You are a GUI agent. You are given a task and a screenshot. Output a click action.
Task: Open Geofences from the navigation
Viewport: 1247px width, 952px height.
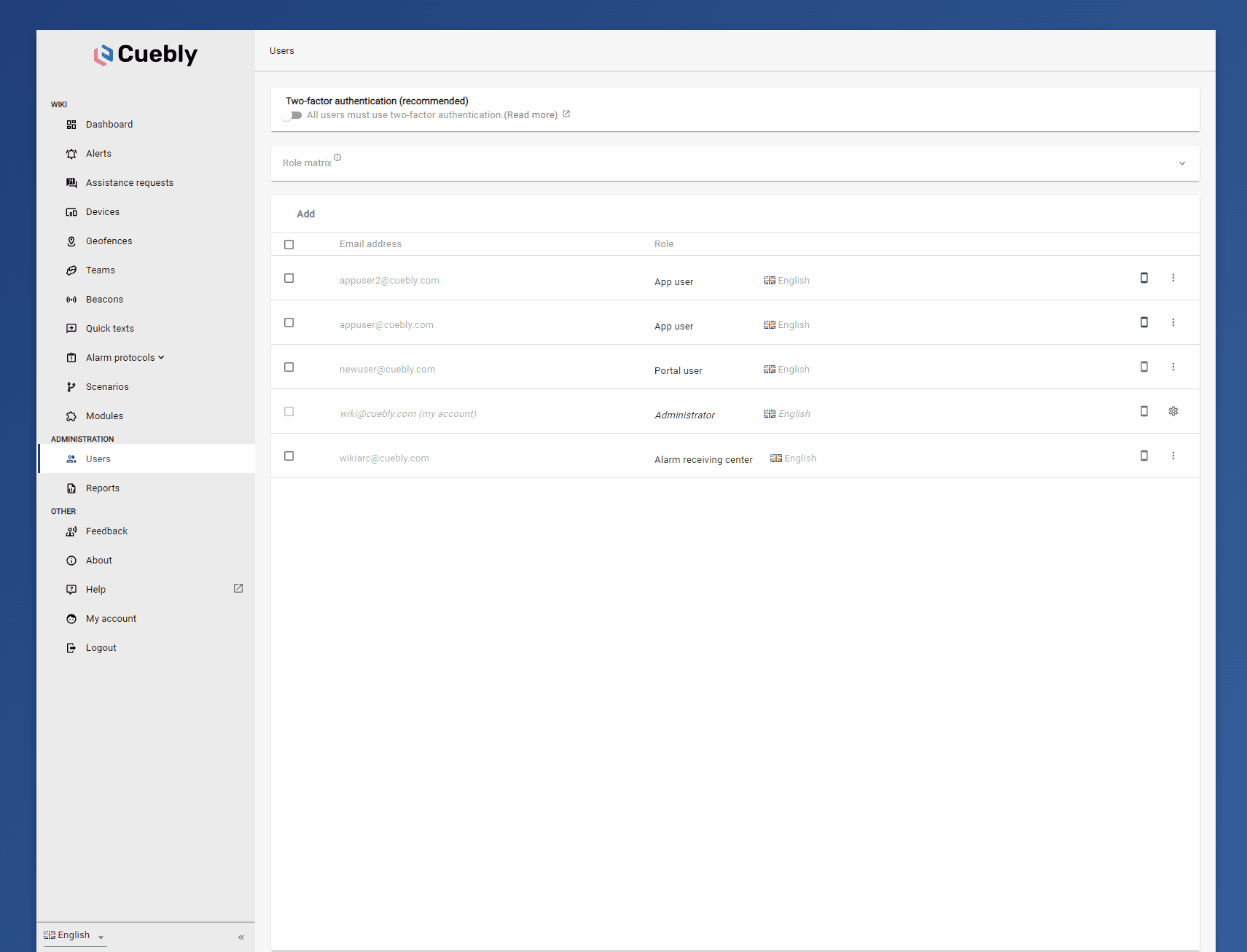coord(109,241)
